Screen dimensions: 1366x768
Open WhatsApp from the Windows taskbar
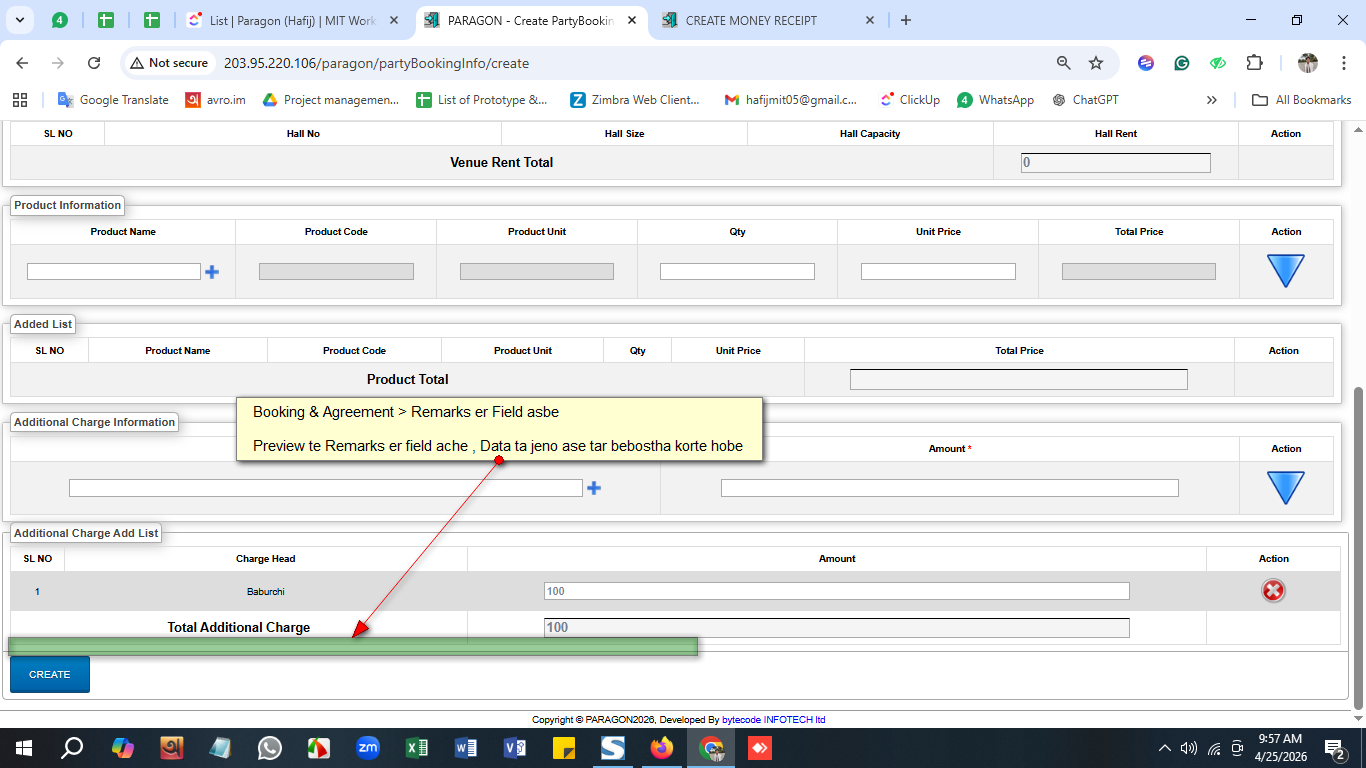click(x=270, y=748)
